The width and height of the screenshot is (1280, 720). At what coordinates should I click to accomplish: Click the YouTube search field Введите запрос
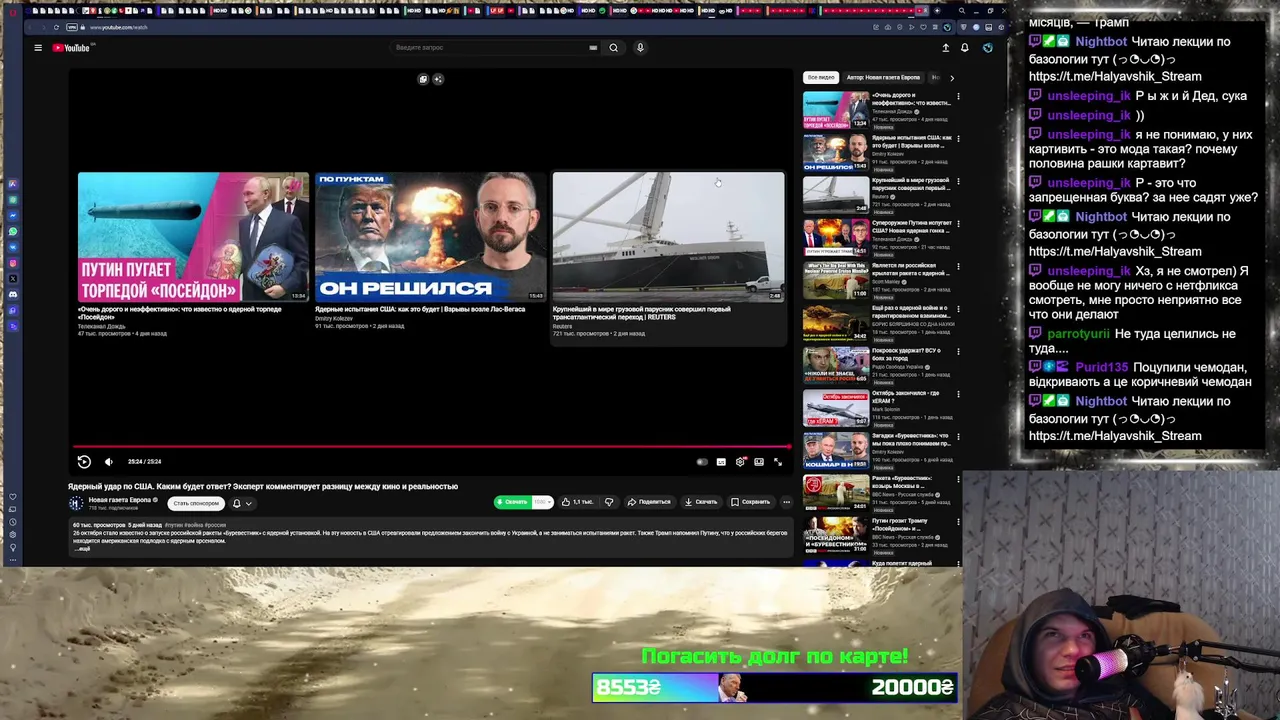pyautogui.click(x=490, y=48)
